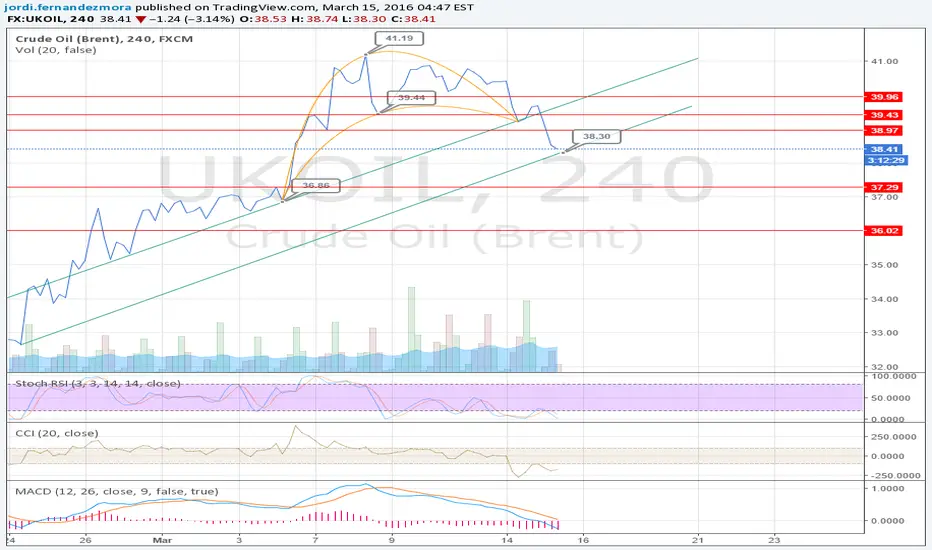Click the 7 date axis label
The image size is (932, 550).
315,540
